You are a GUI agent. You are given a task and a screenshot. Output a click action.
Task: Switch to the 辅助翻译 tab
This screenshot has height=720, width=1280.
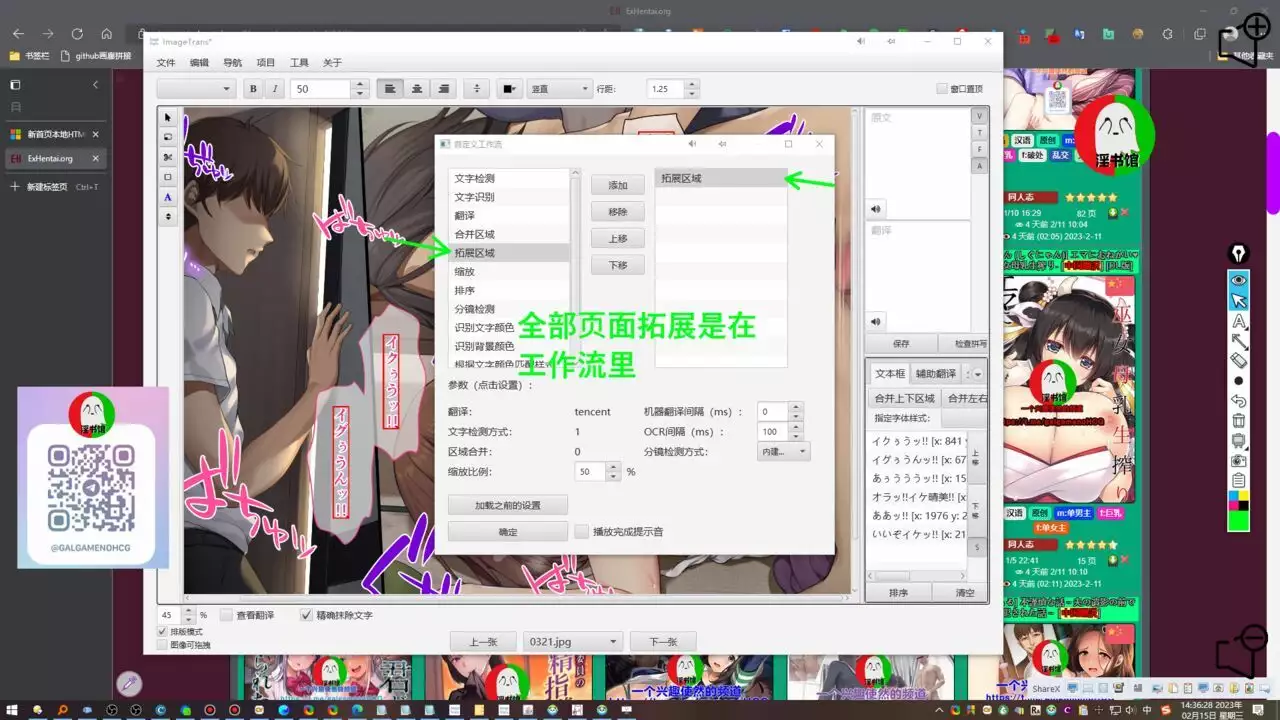[935, 374]
